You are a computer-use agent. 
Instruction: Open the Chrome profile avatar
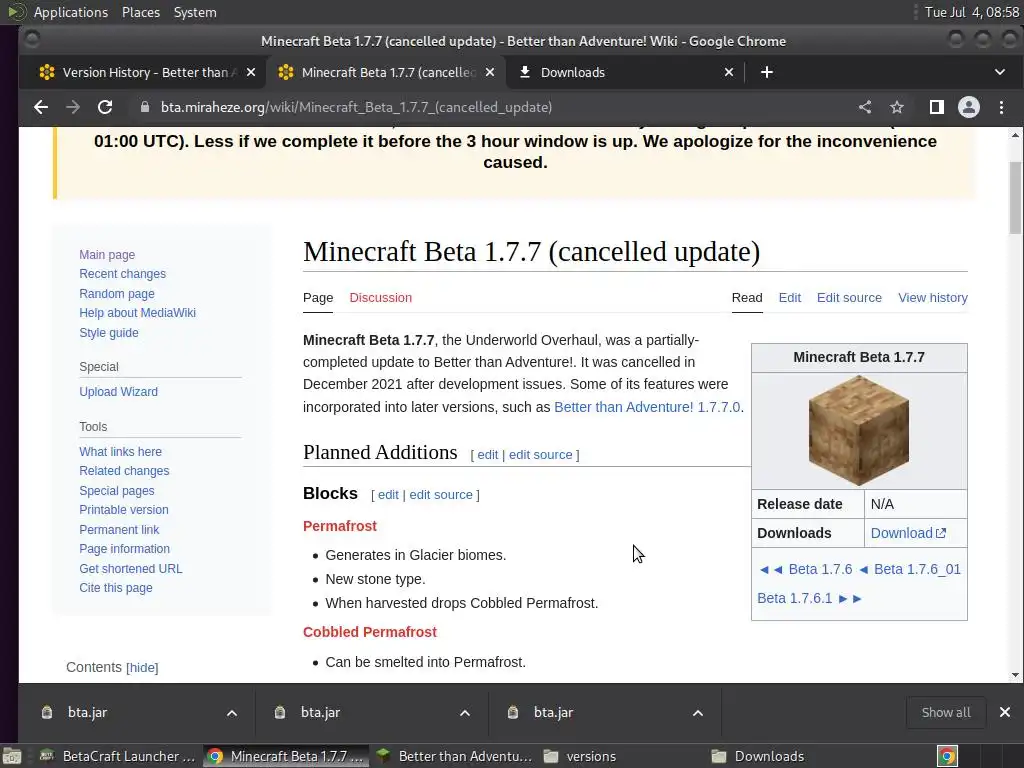(x=968, y=107)
